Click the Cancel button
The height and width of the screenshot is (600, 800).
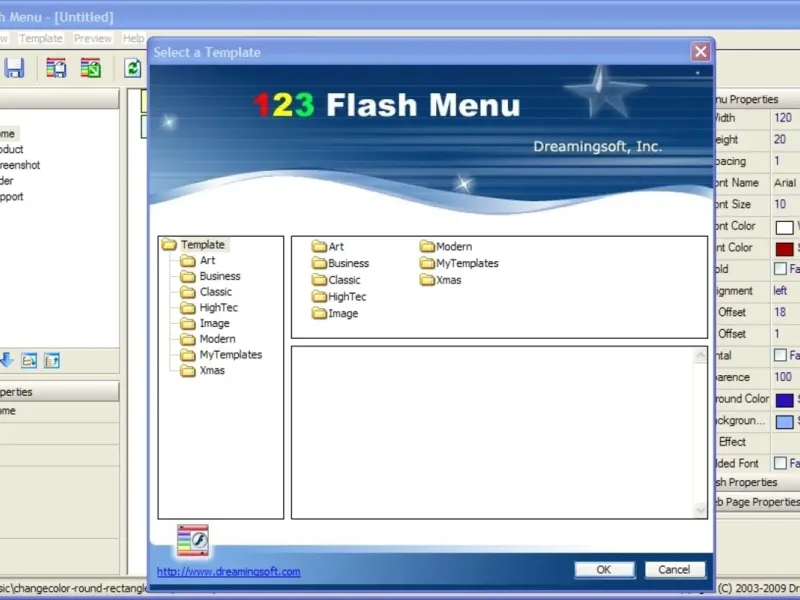[674, 570]
